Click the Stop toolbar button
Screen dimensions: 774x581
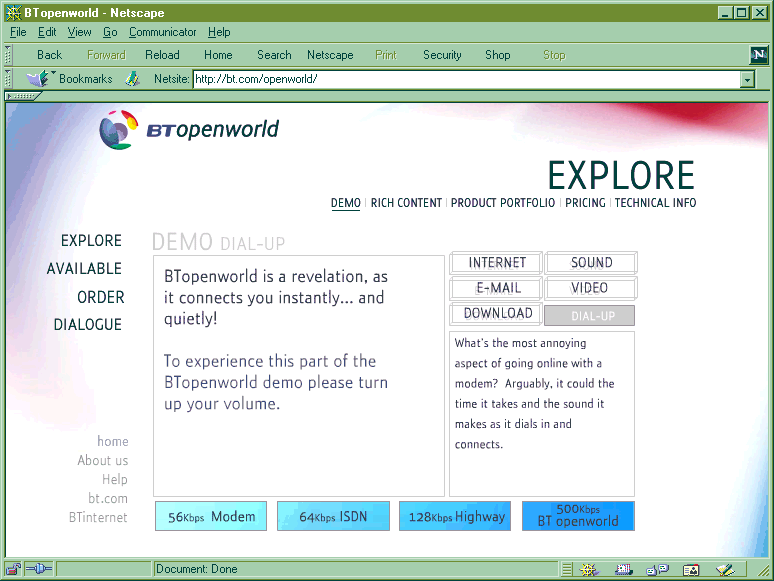[554, 55]
